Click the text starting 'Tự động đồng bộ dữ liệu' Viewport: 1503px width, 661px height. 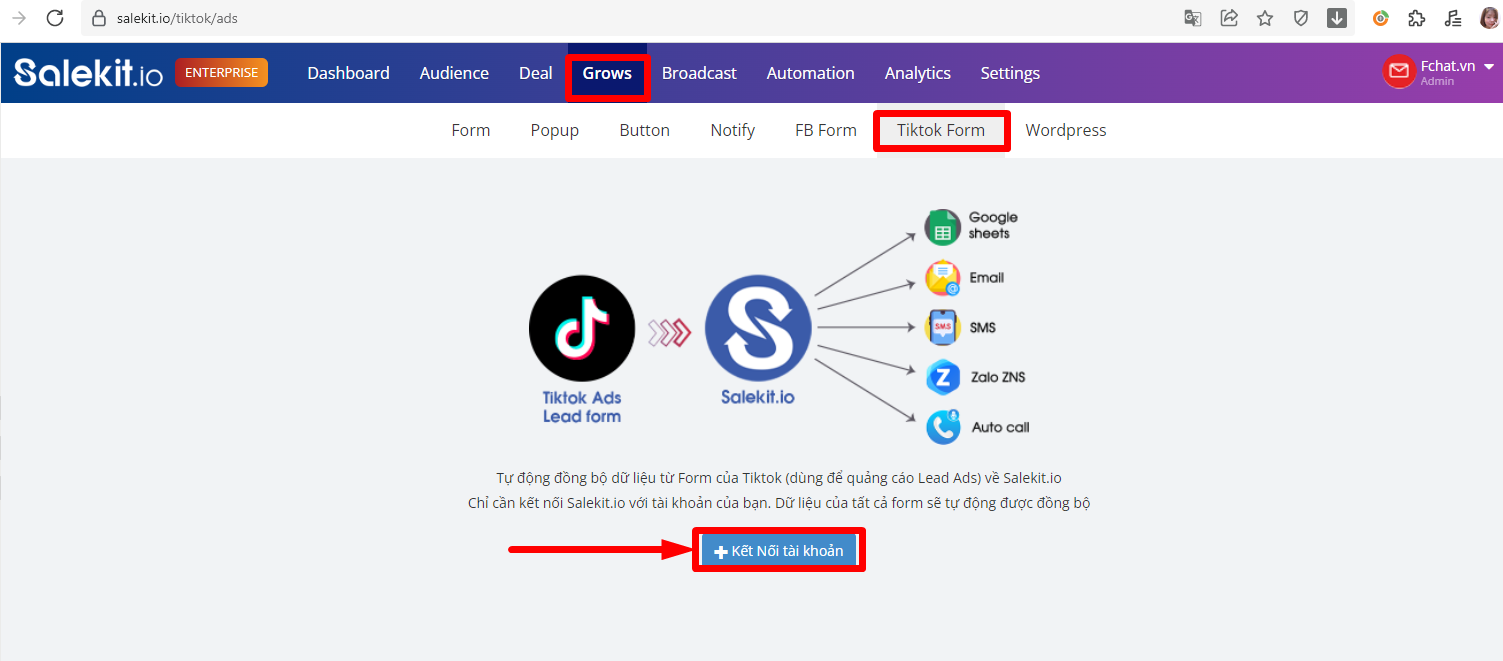[779, 478]
